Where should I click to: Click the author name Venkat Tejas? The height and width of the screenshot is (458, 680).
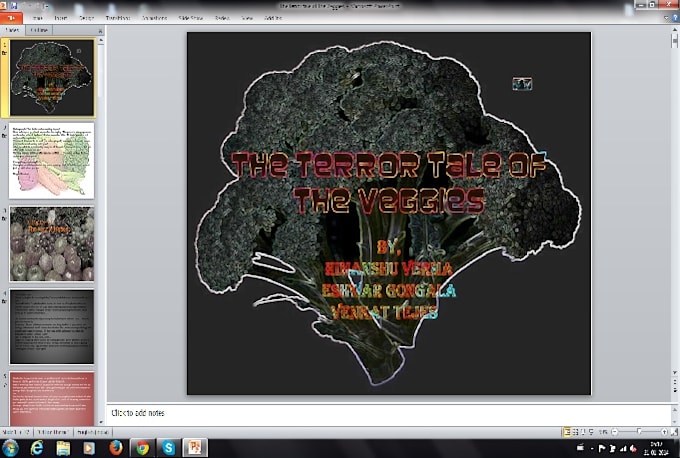385,311
